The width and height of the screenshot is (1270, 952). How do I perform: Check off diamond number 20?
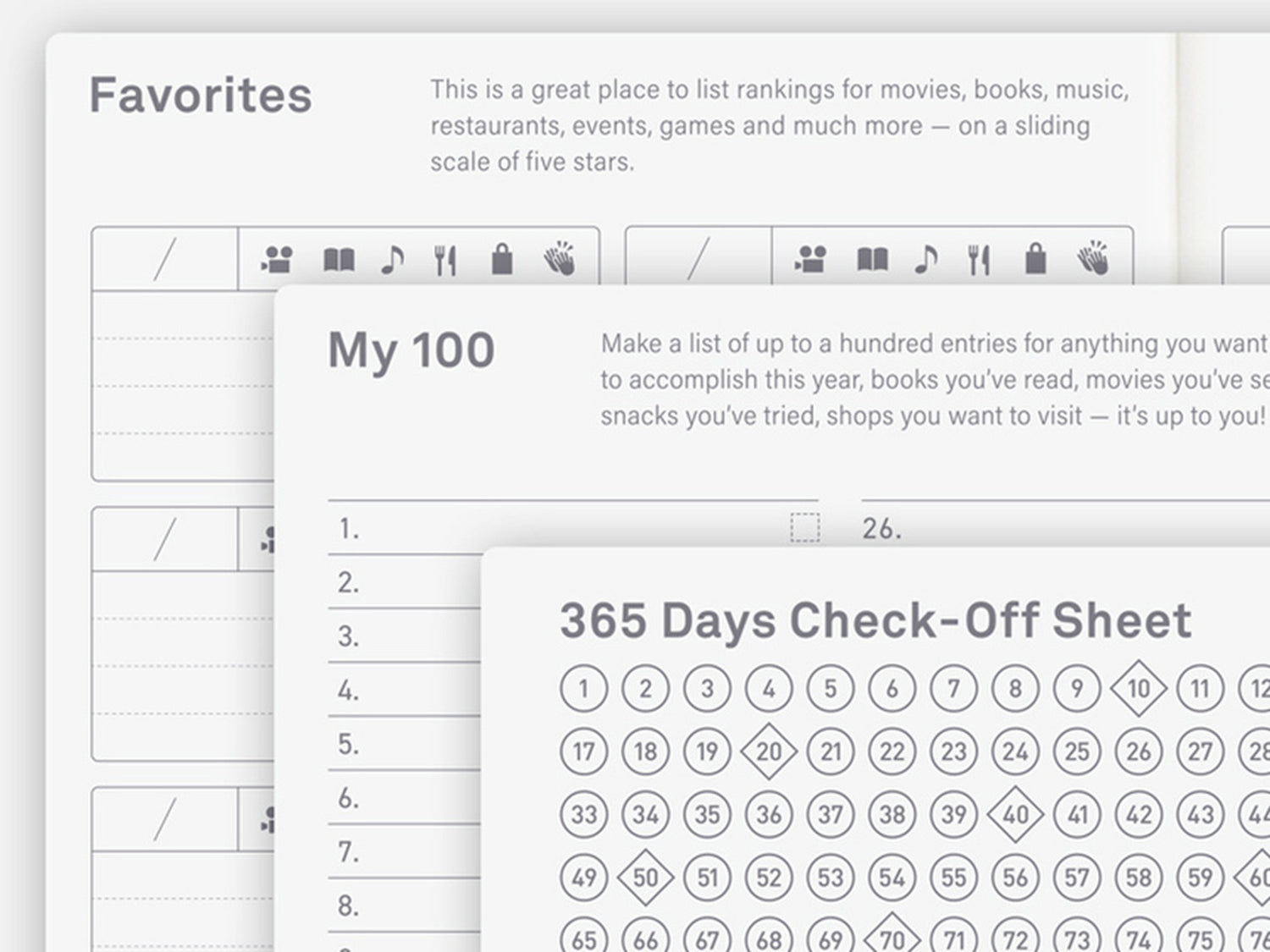point(768,751)
